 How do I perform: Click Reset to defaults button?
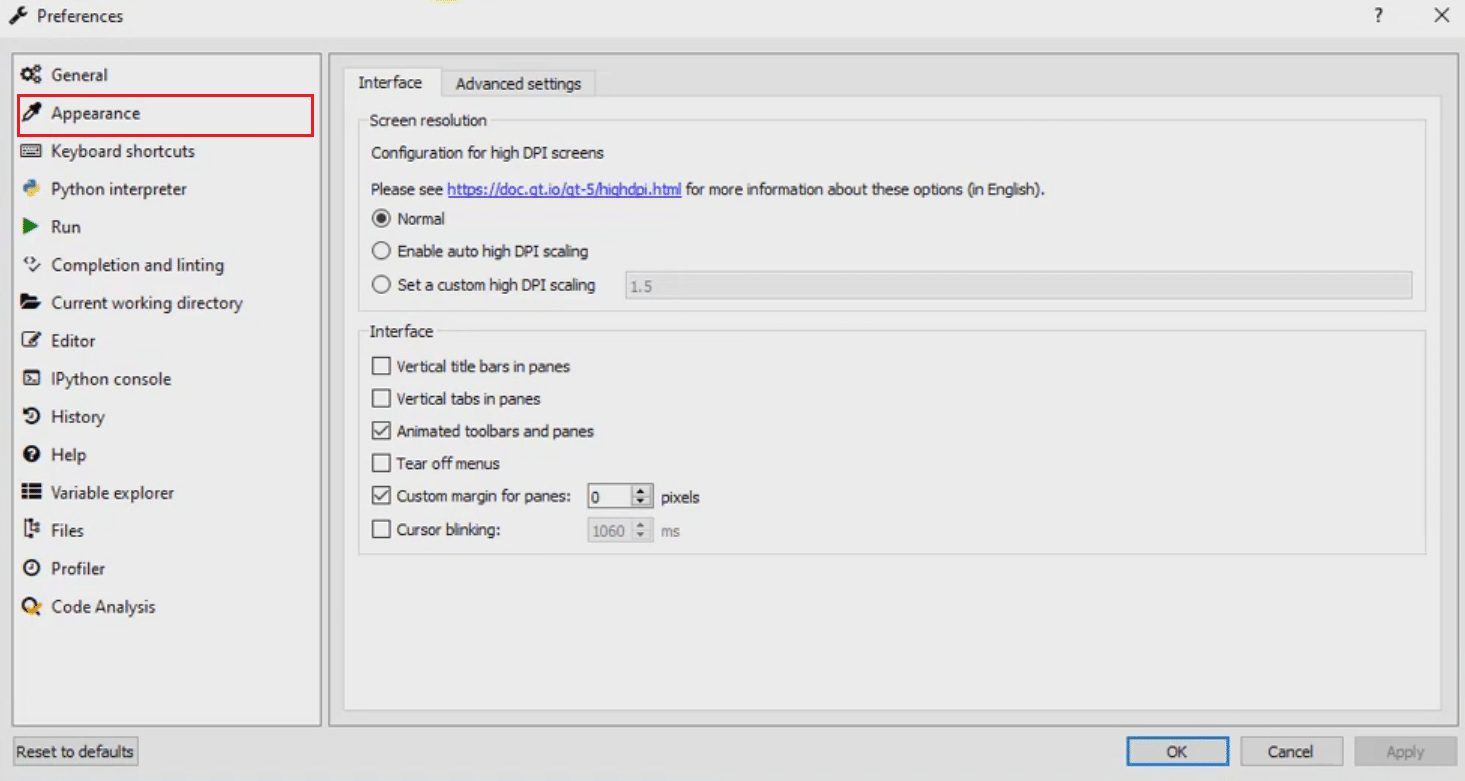75,752
